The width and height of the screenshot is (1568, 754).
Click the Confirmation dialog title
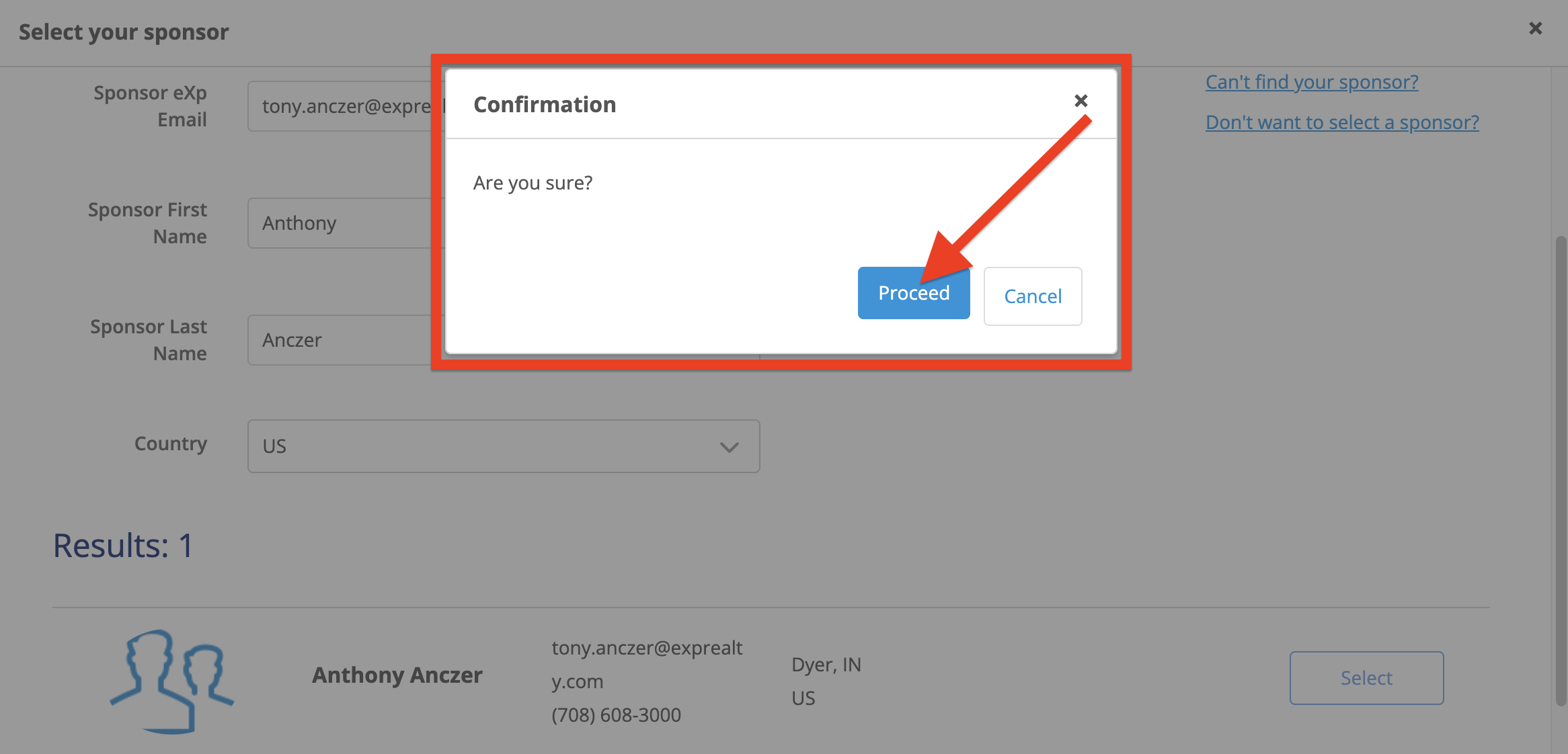(545, 105)
